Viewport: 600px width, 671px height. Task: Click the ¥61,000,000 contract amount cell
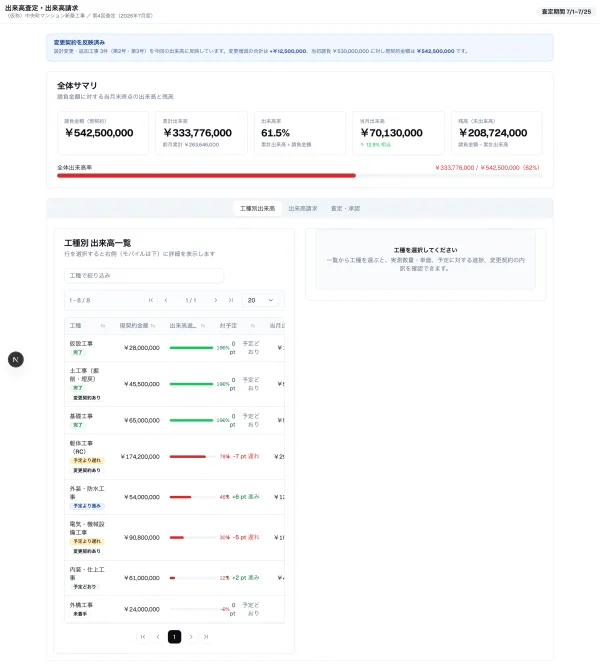pos(142,578)
